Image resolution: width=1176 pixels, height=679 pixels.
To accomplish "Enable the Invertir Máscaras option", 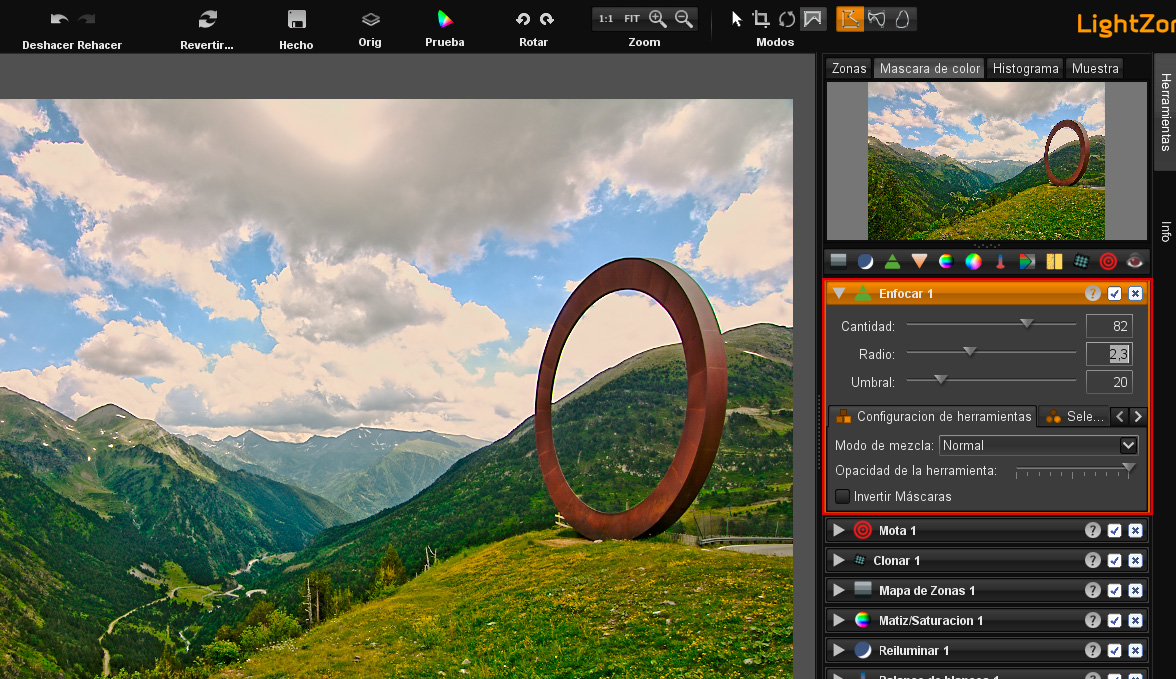I will 842,496.
